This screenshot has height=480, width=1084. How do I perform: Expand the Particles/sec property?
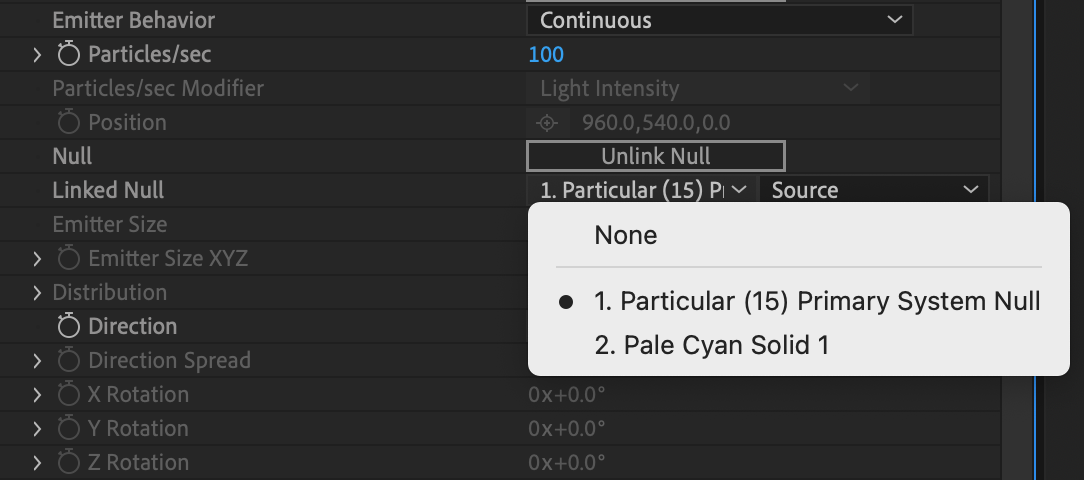pyautogui.click(x=37, y=55)
